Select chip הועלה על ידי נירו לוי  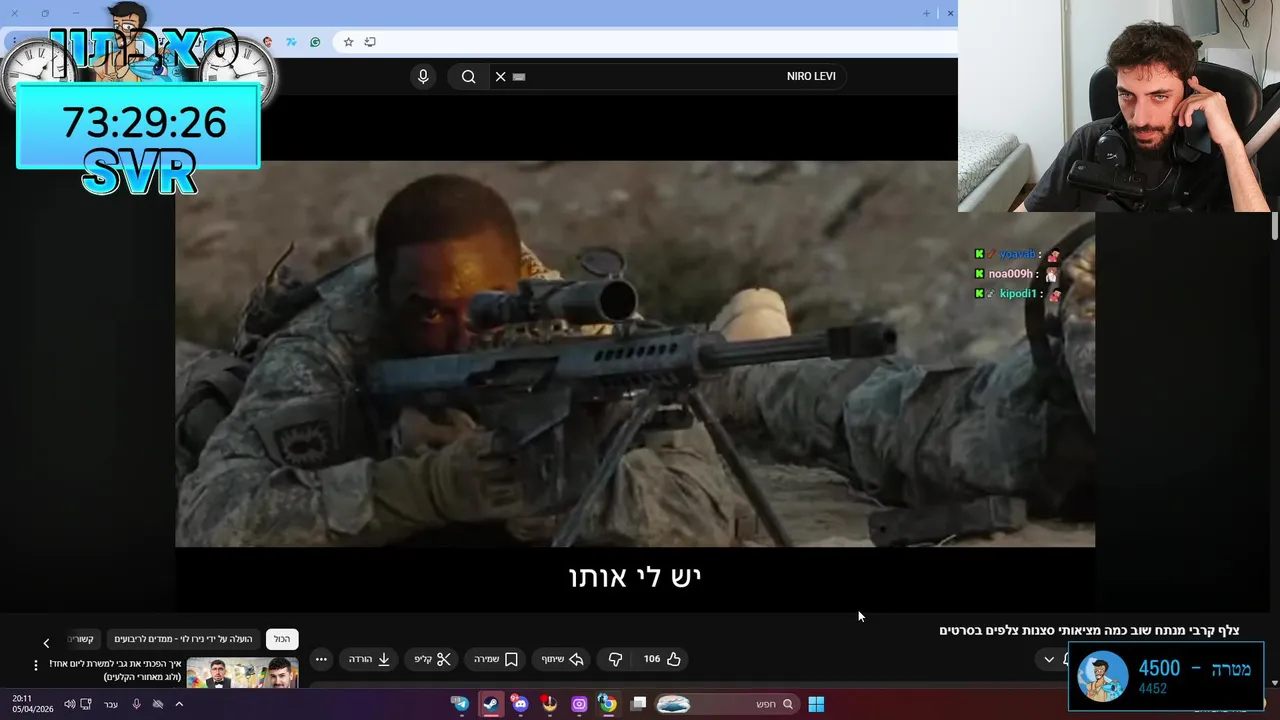point(183,639)
